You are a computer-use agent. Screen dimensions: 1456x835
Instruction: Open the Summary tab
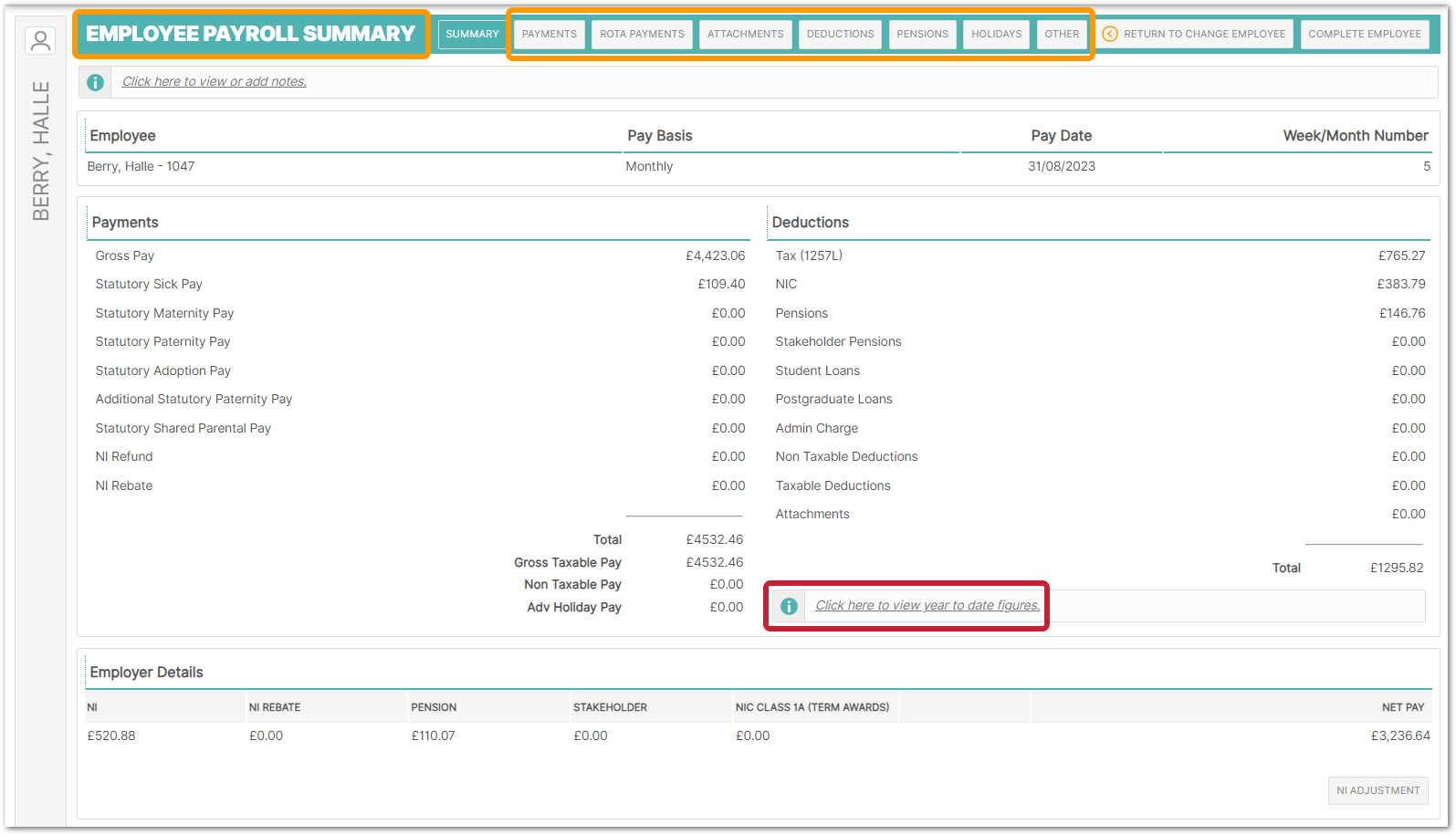tap(472, 34)
